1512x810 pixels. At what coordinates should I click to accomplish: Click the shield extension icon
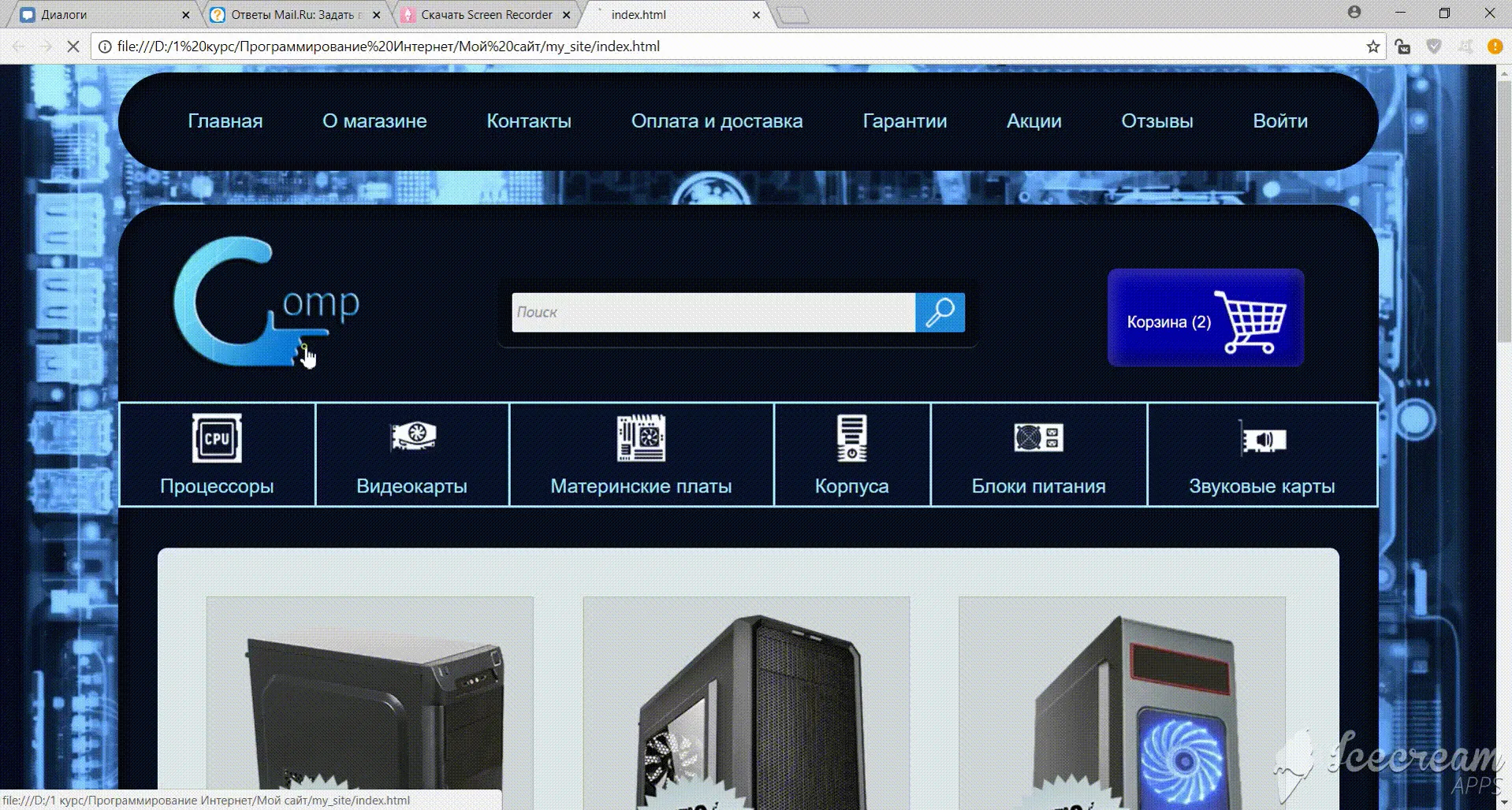[1434, 46]
